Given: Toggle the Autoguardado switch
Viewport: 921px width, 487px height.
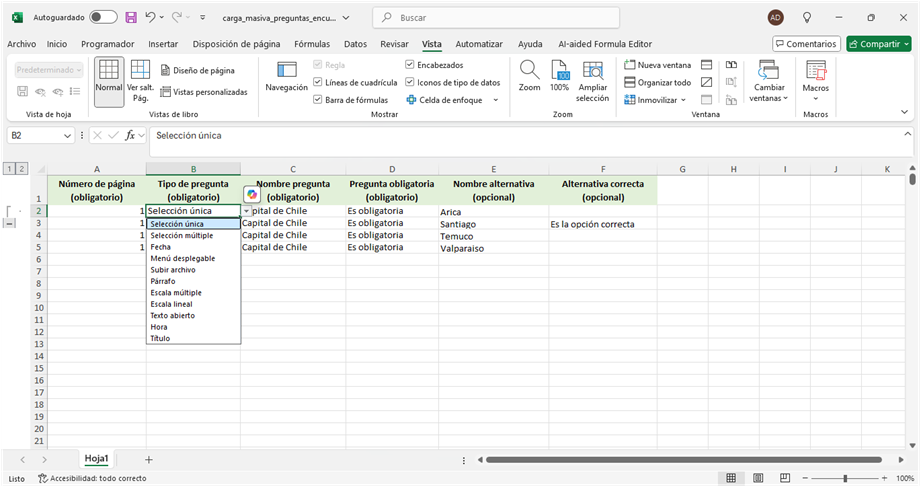Looking at the screenshot, I should point(103,18).
